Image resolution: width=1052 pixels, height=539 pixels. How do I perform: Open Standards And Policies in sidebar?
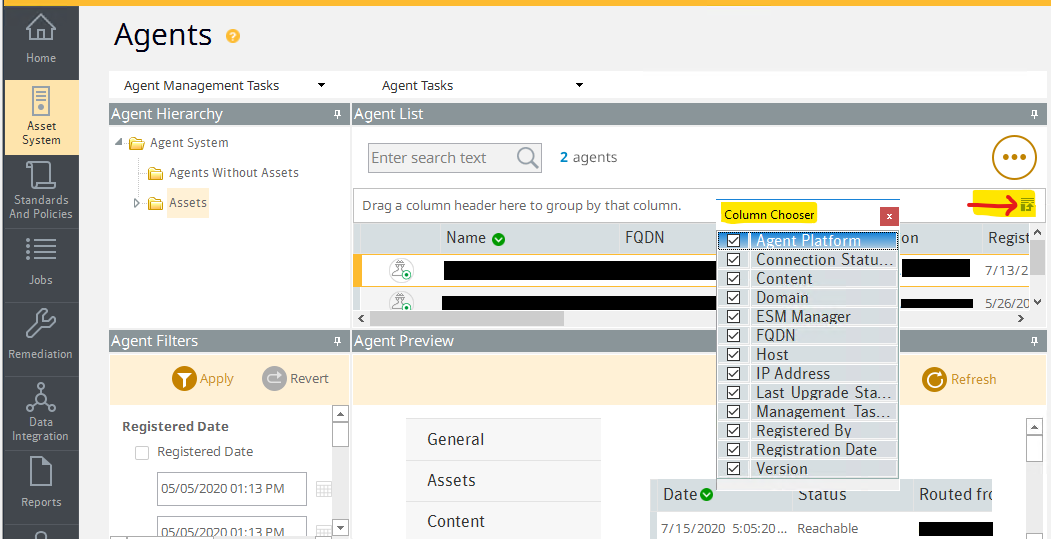[x=41, y=190]
